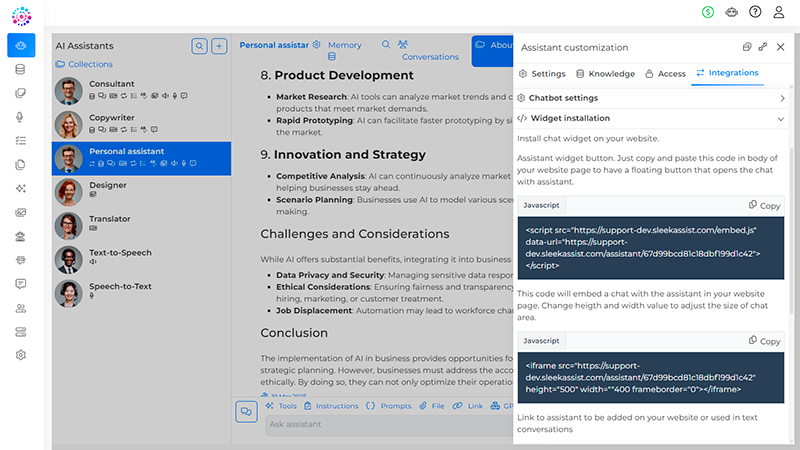Open the microphone sidebar icon
This screenshot has height=450, width=800.
coord(20,117)
